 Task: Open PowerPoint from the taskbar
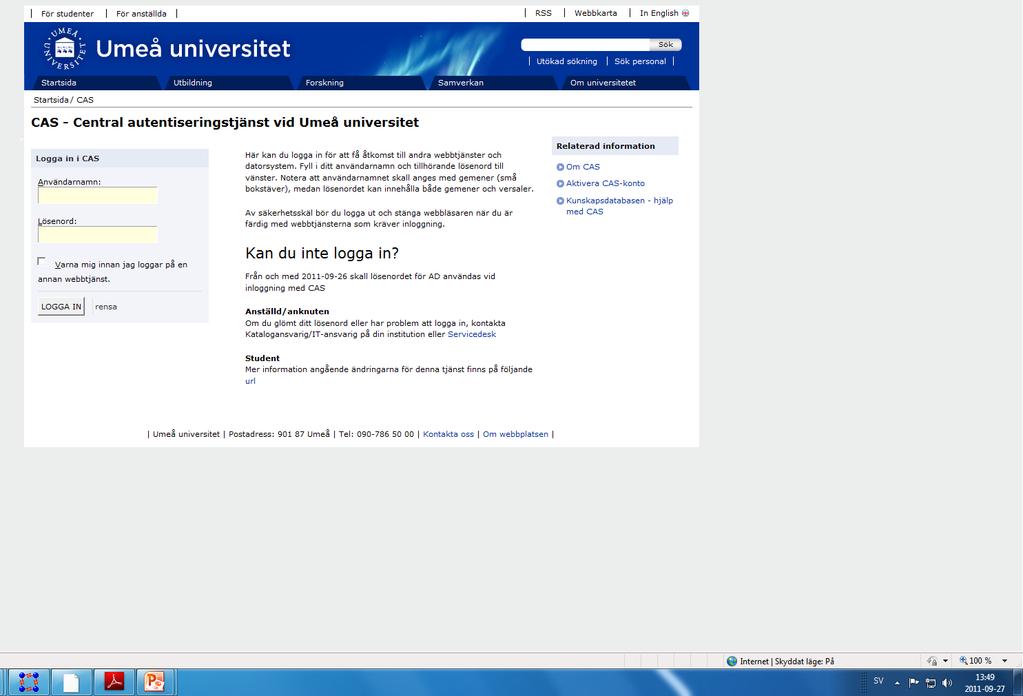154,682
